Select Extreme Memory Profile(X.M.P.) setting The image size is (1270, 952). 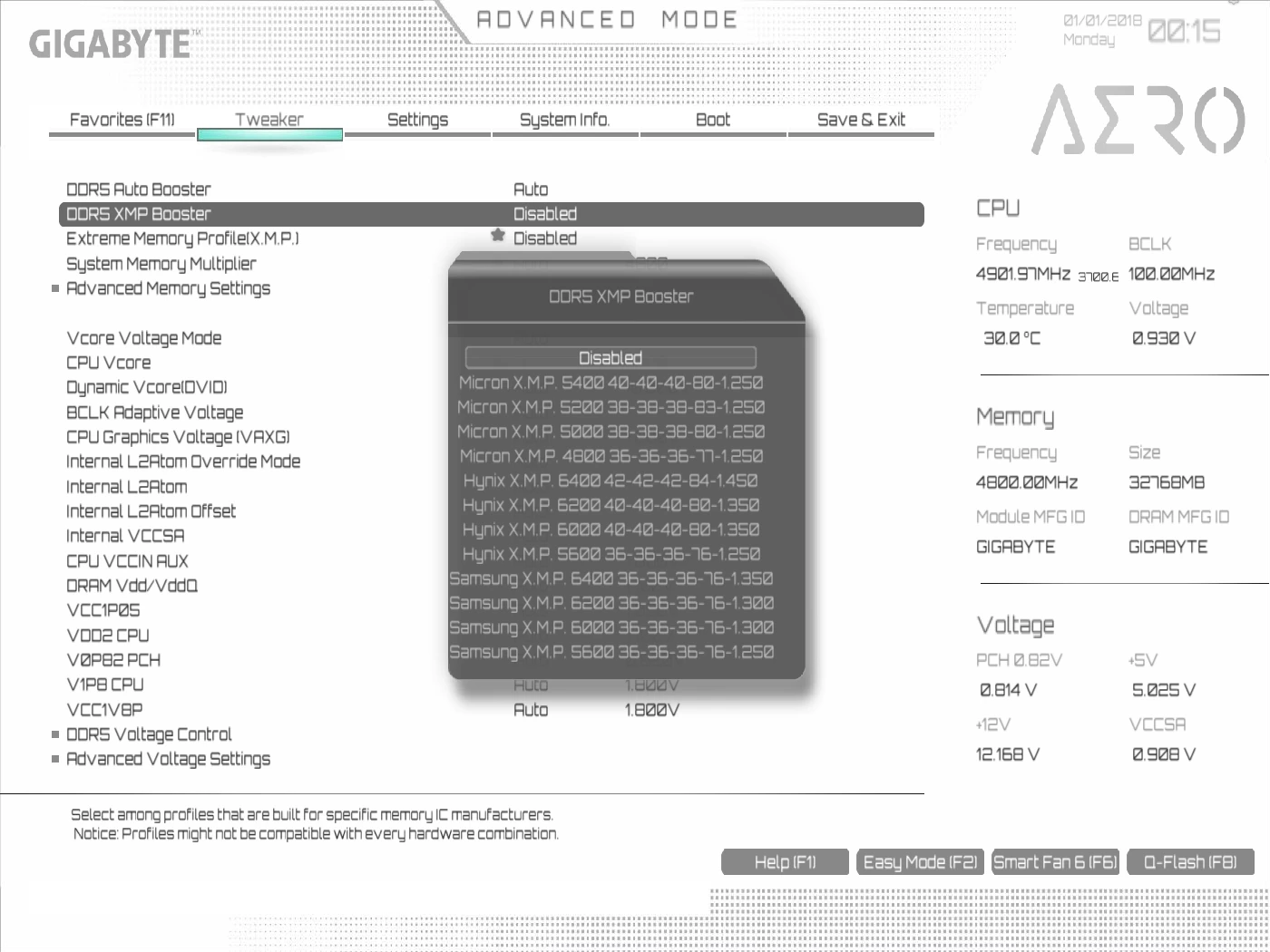182,238
